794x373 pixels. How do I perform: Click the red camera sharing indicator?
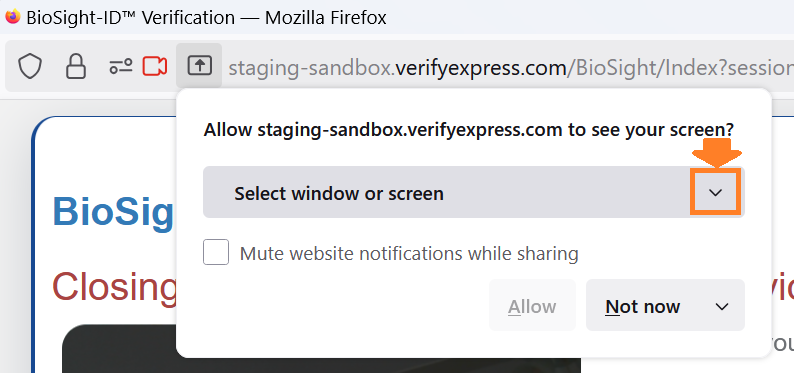point(154,66)
